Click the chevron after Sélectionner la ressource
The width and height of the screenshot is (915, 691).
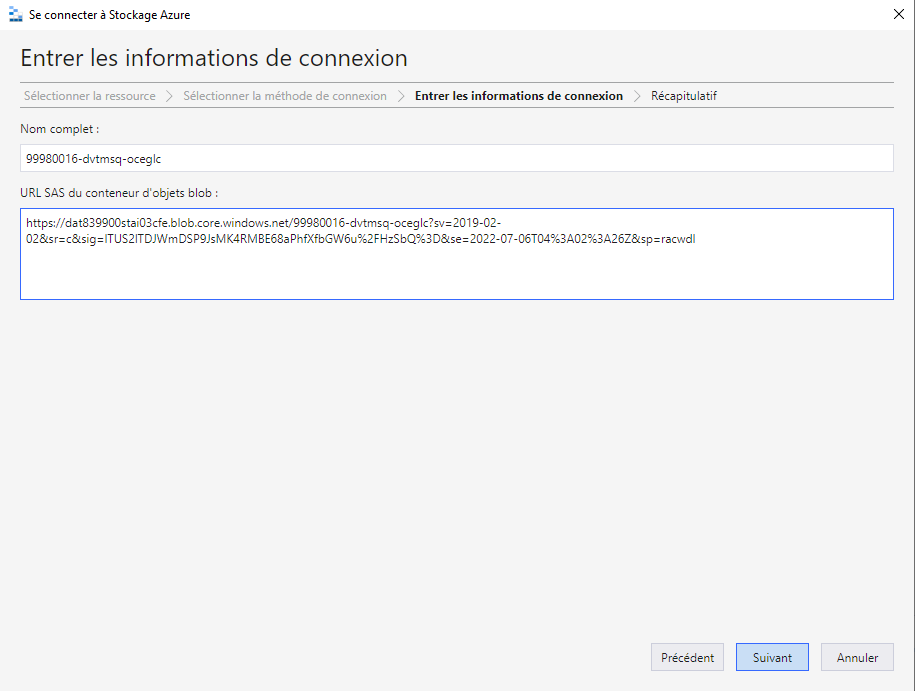click(x=169, y=96)
